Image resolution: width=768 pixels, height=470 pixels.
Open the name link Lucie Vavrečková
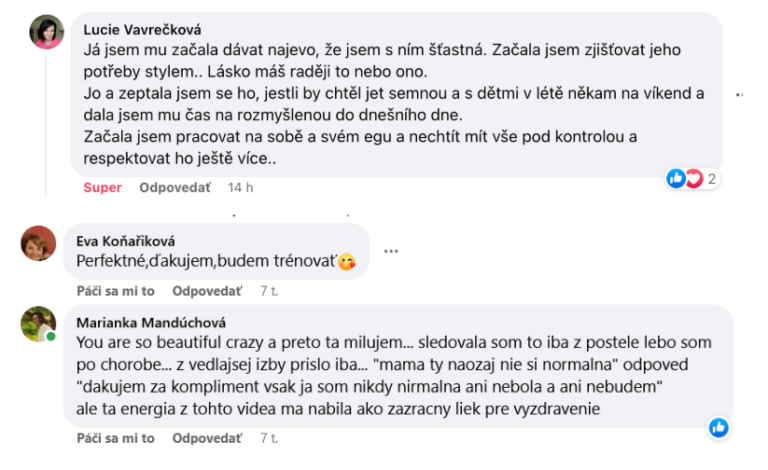pos(141,30)
